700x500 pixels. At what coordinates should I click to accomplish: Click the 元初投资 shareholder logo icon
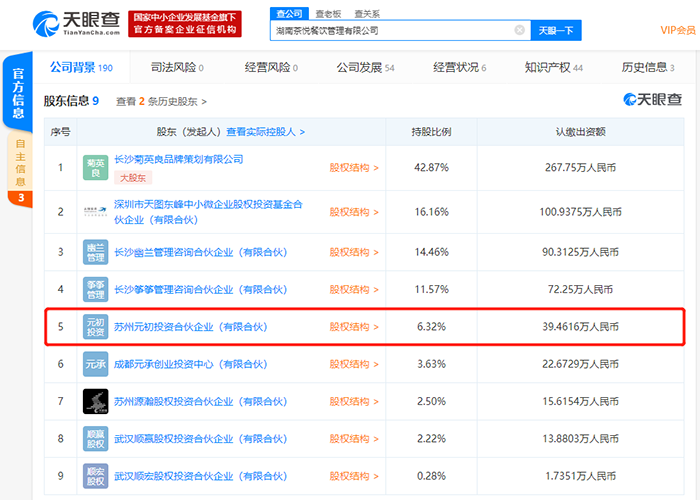95,326
